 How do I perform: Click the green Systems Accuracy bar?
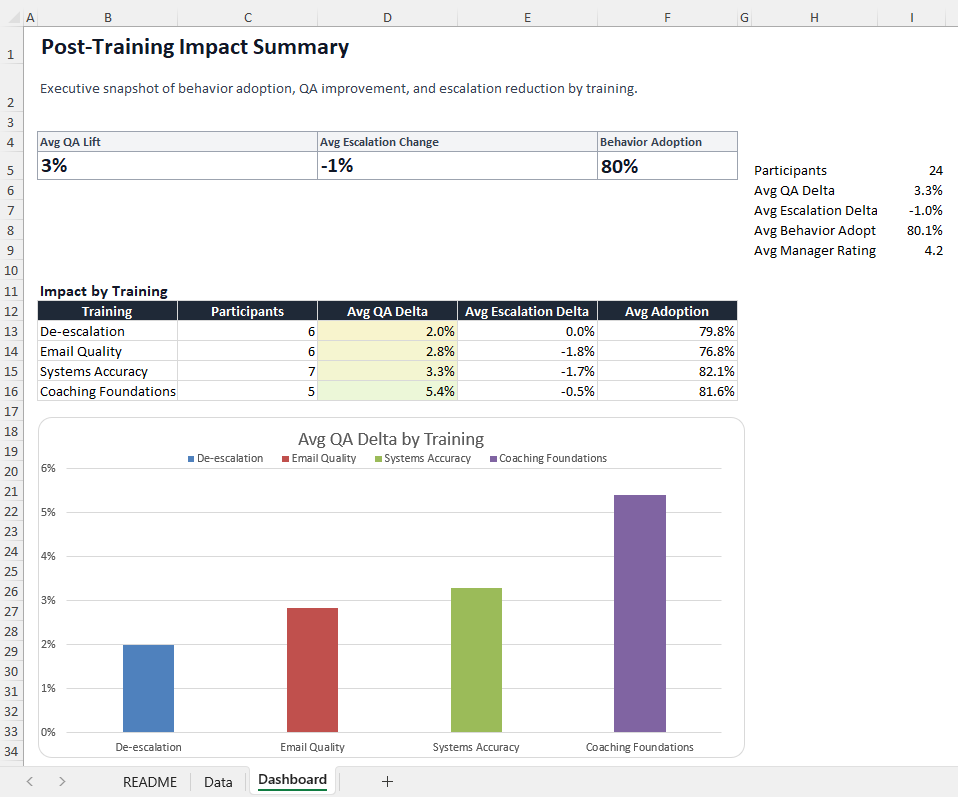coord(477,660)
